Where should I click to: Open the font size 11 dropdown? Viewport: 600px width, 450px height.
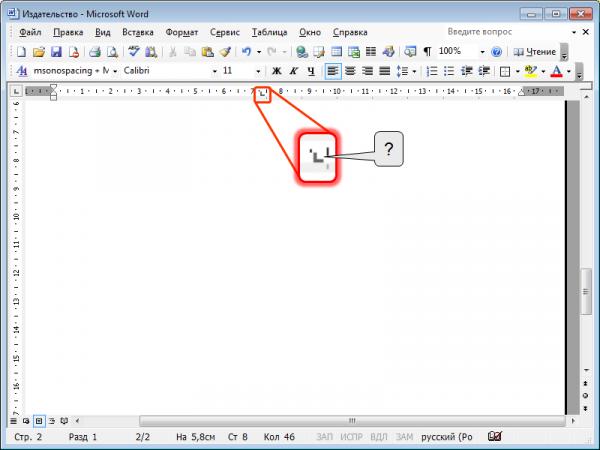coord(258,72)
